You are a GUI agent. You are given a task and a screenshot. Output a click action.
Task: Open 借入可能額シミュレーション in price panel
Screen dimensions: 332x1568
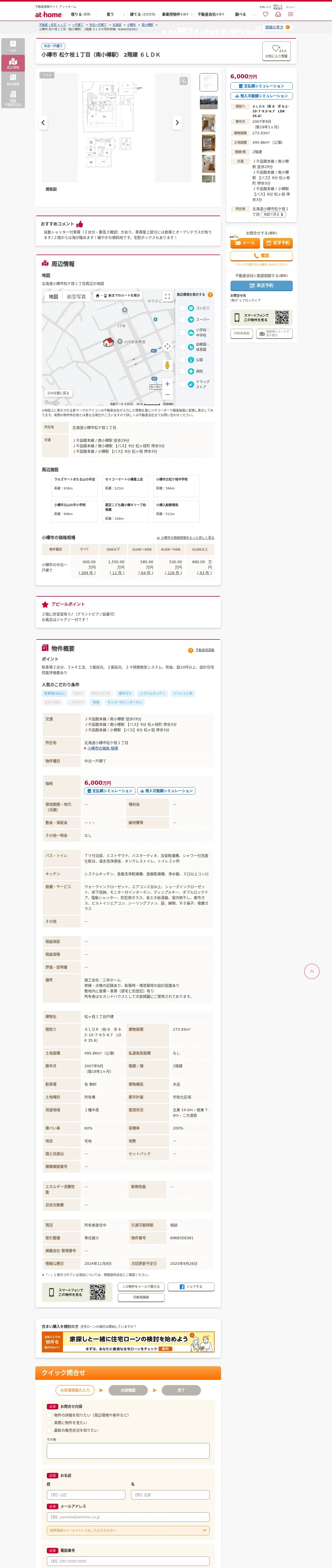click(261, 96)
